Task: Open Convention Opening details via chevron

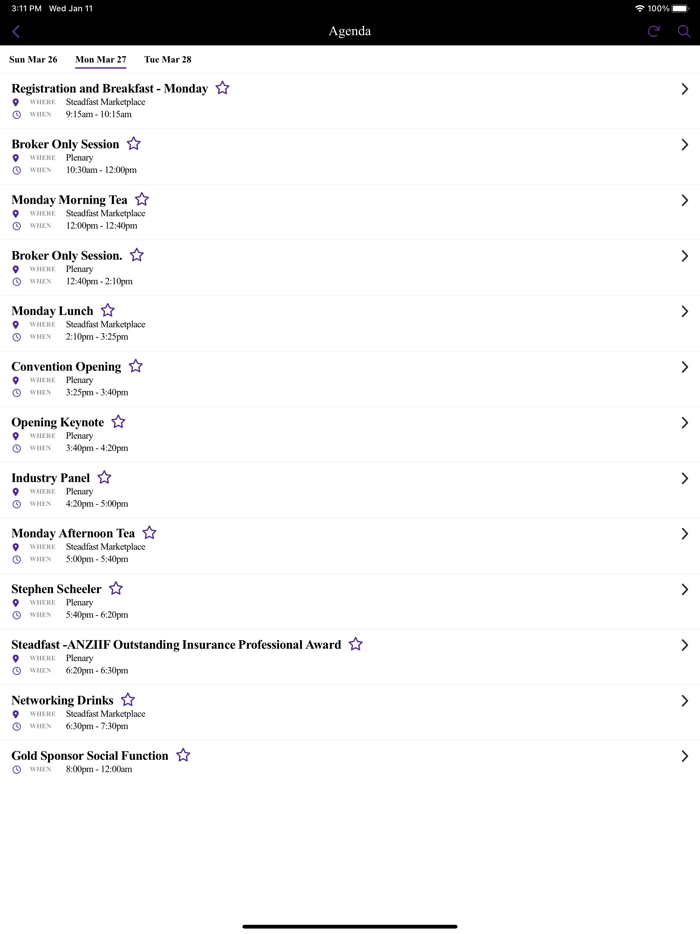Action: [x=684, y=367]
